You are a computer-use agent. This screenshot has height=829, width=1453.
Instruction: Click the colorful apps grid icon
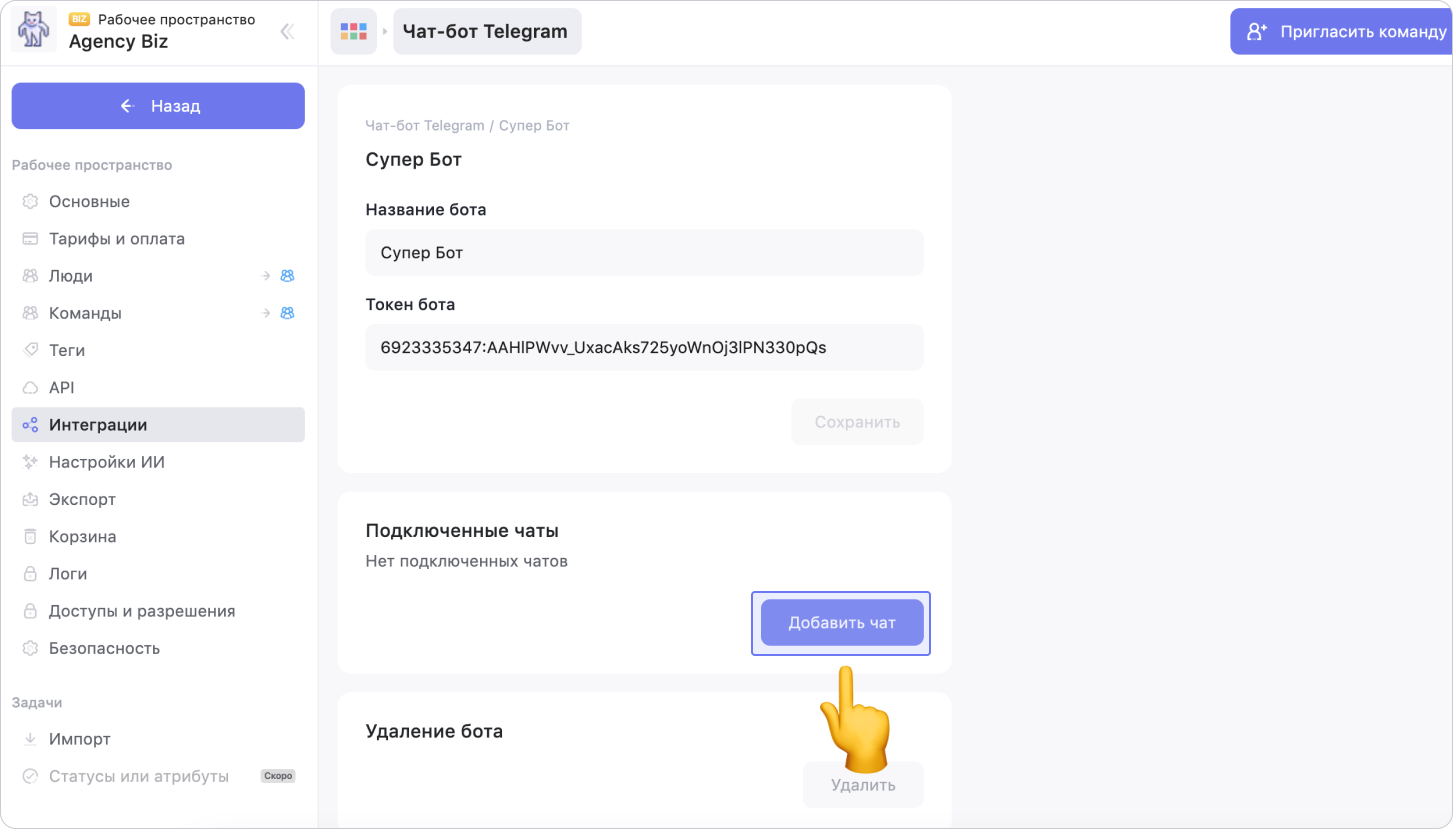pyautogui.click(x=354, y=32)
